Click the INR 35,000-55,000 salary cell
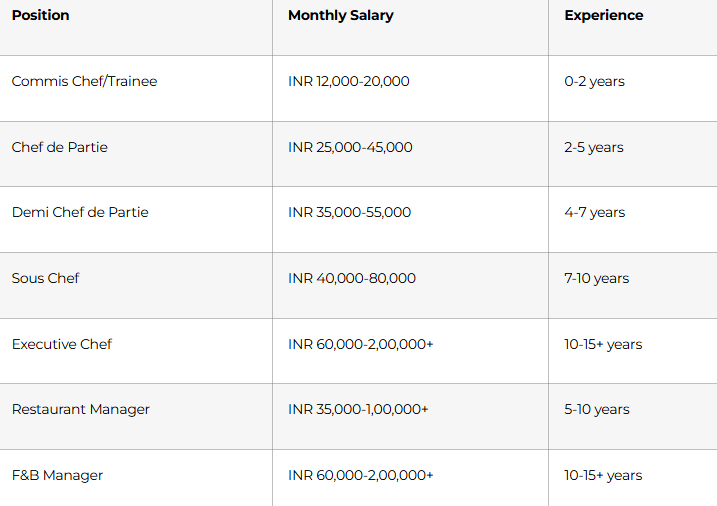 (349, 213)
